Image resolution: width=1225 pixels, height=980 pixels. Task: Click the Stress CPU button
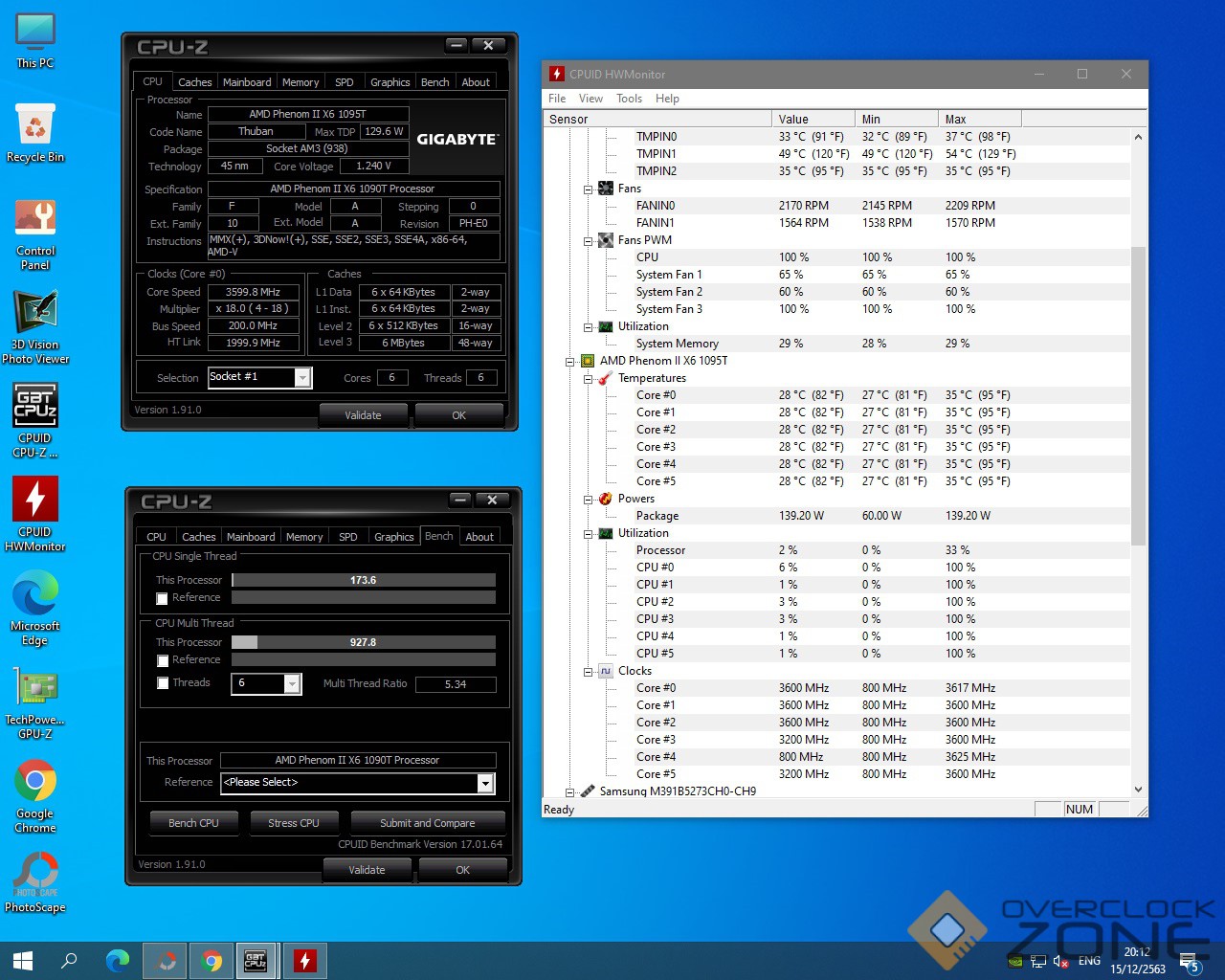[294, 823]
